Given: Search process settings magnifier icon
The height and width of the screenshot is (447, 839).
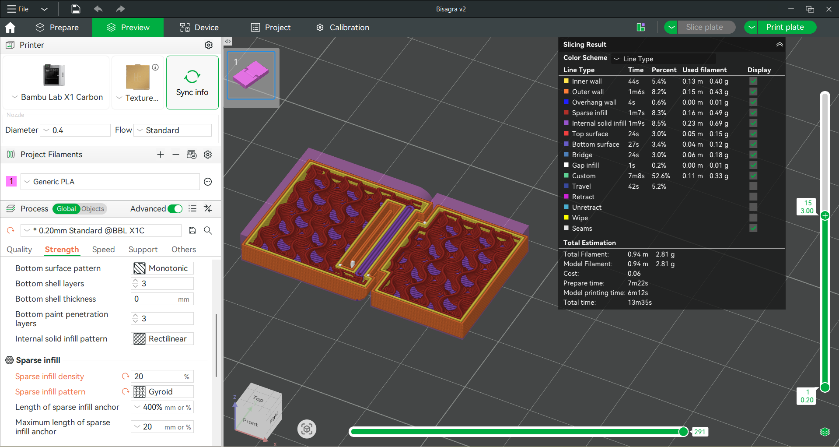Looking at the screenshot, I should [x=208, y=230].
